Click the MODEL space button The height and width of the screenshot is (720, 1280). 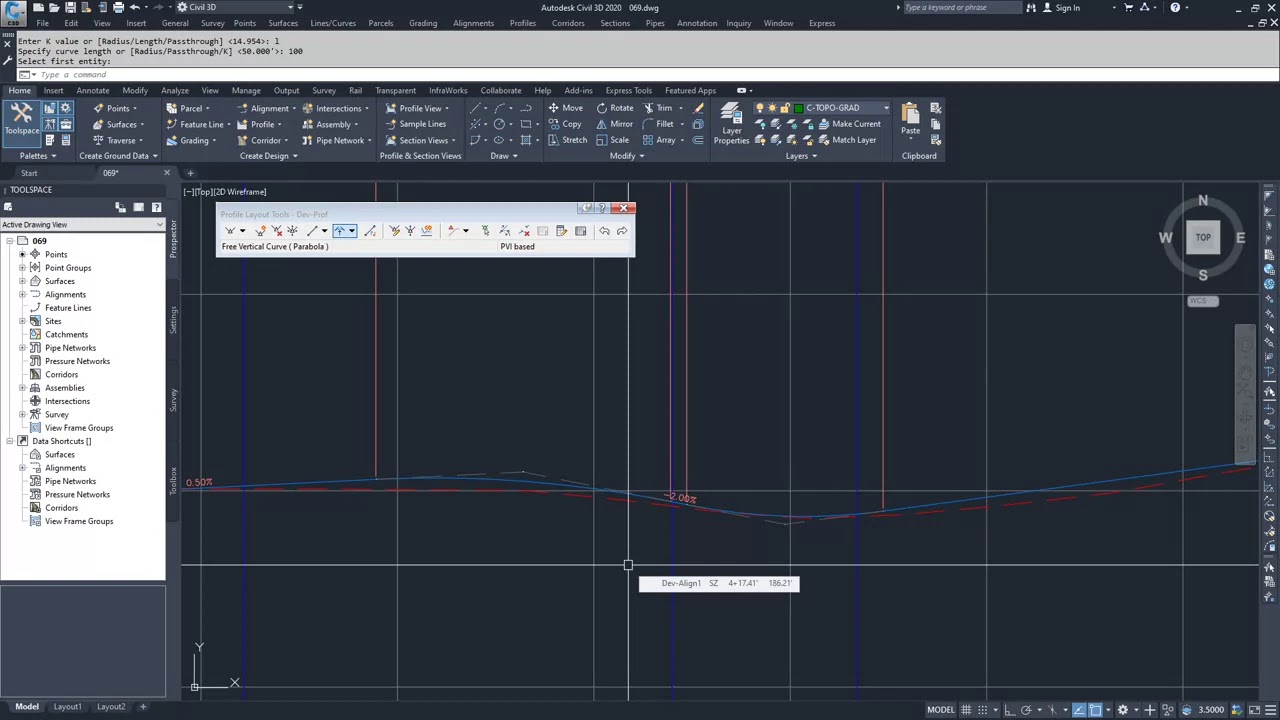pyautogui.click(x=940, y=710)
